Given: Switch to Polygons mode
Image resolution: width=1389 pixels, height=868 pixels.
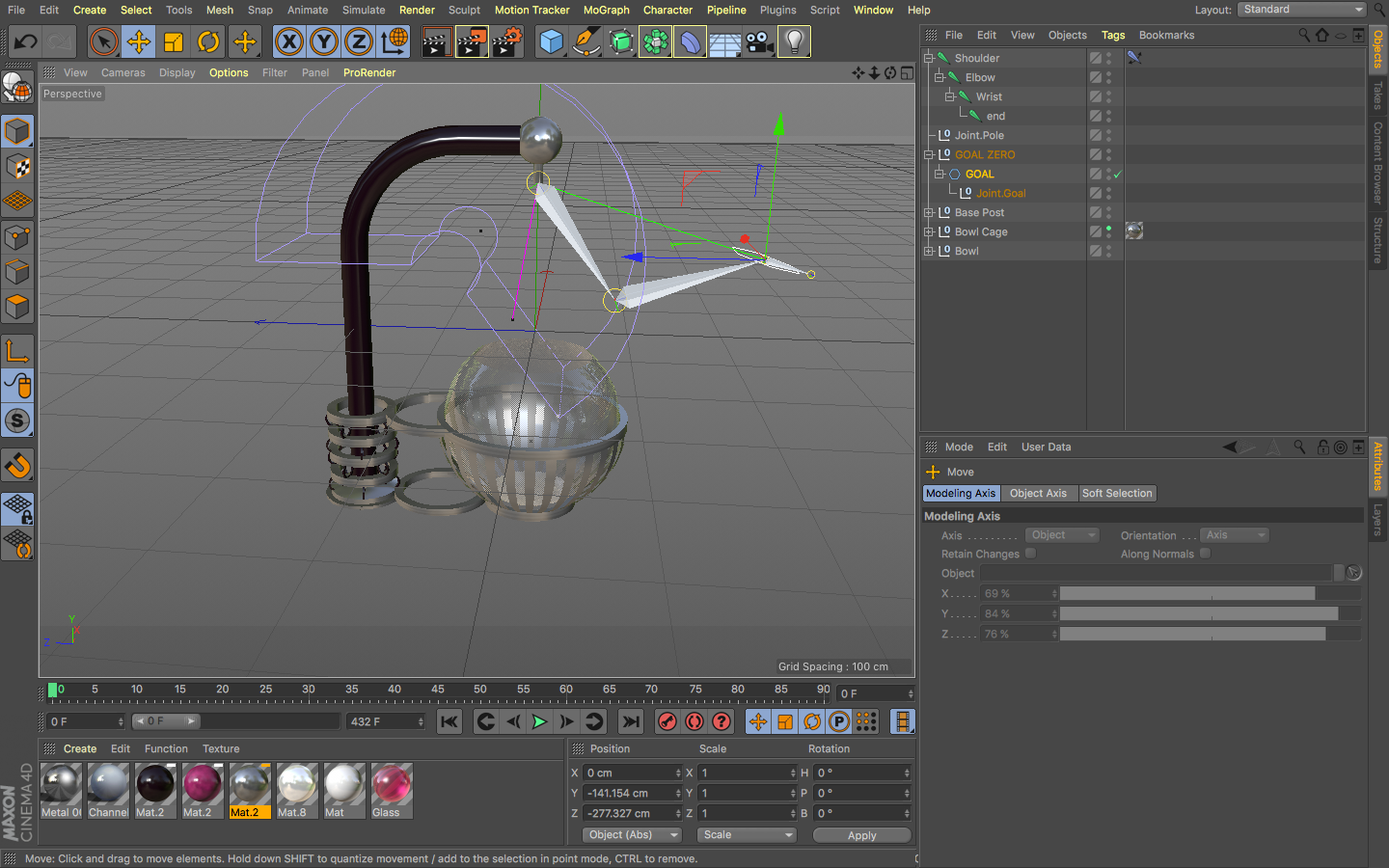Looking at the screenshot, I should [17, 307].
